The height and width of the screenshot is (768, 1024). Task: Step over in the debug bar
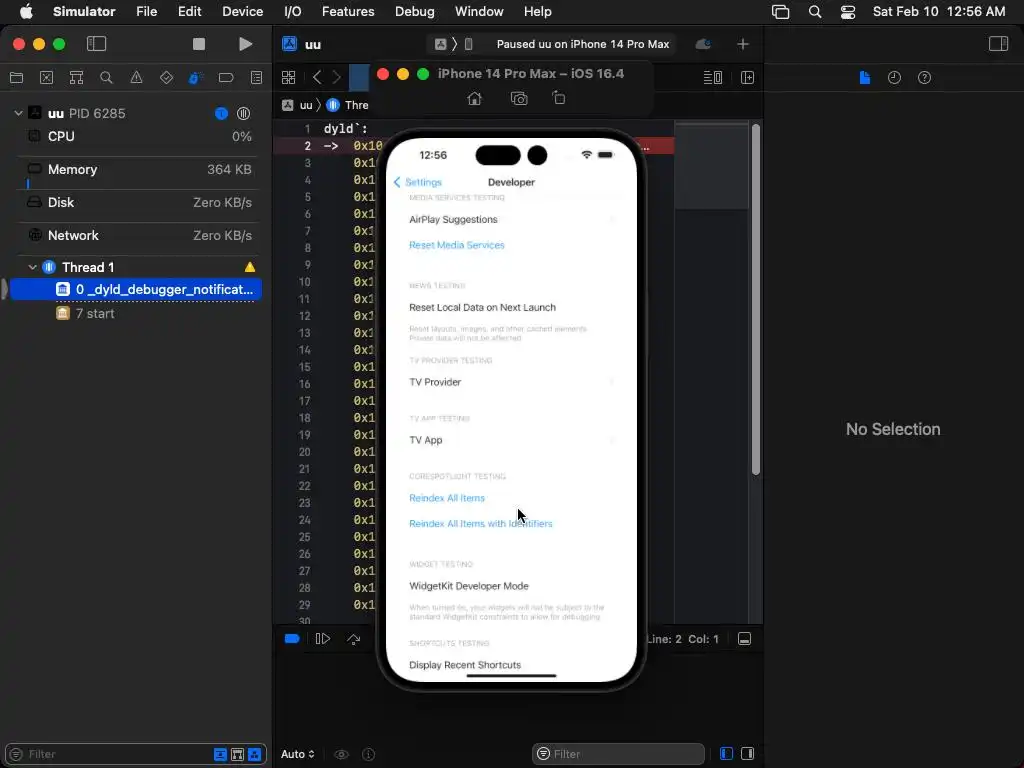click(x=353, y=639)
